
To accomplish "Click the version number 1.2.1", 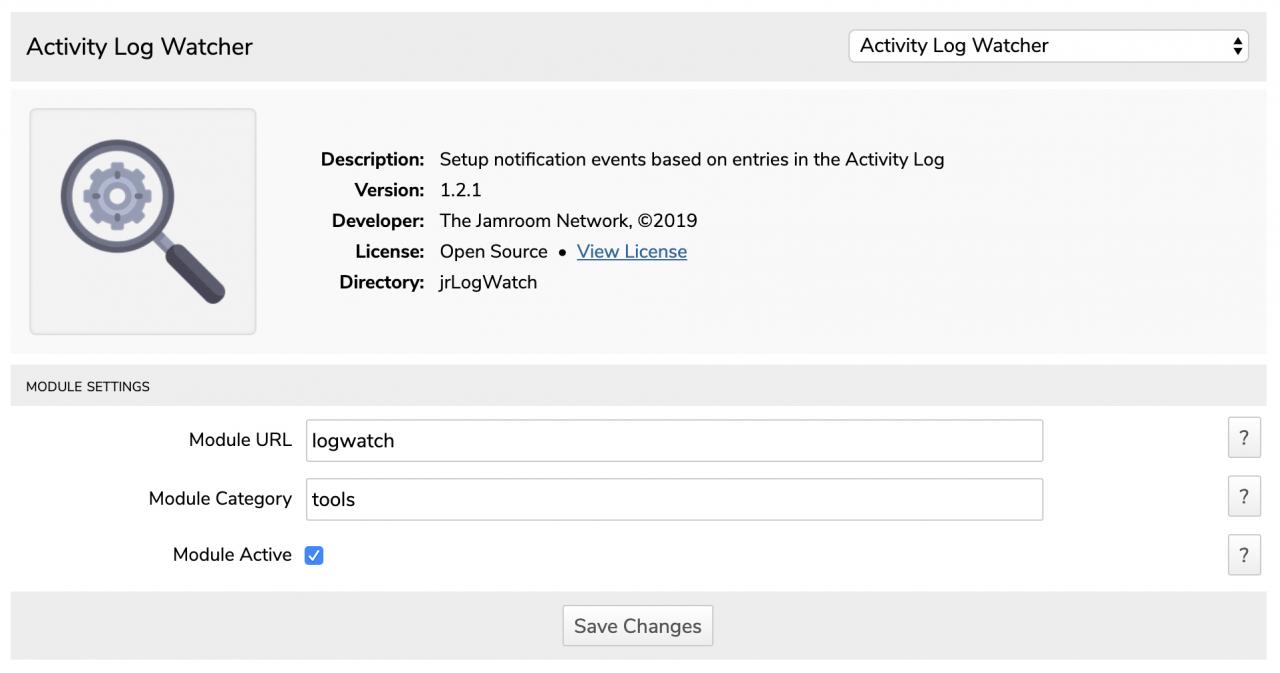I will point(460,190).
